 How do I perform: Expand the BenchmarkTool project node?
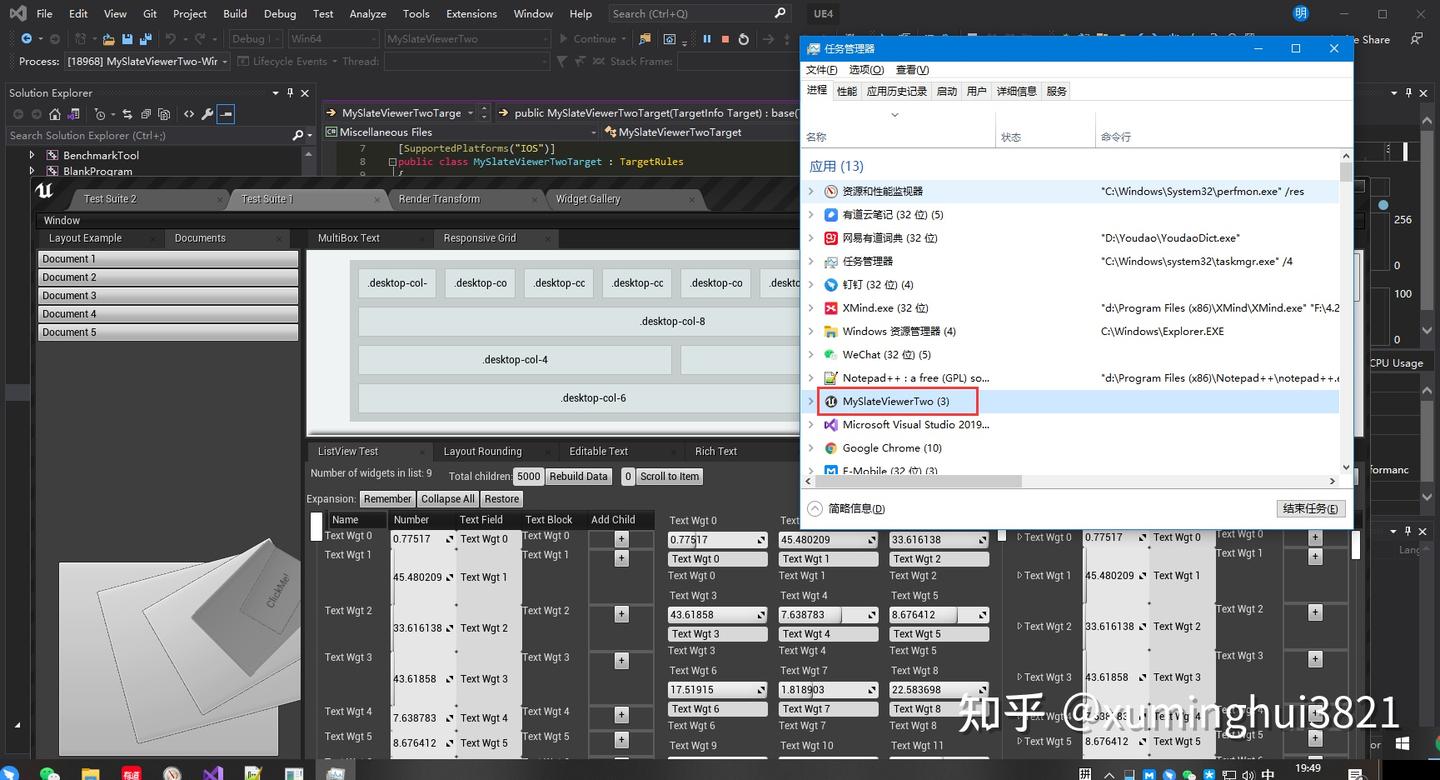click(32, 155)
